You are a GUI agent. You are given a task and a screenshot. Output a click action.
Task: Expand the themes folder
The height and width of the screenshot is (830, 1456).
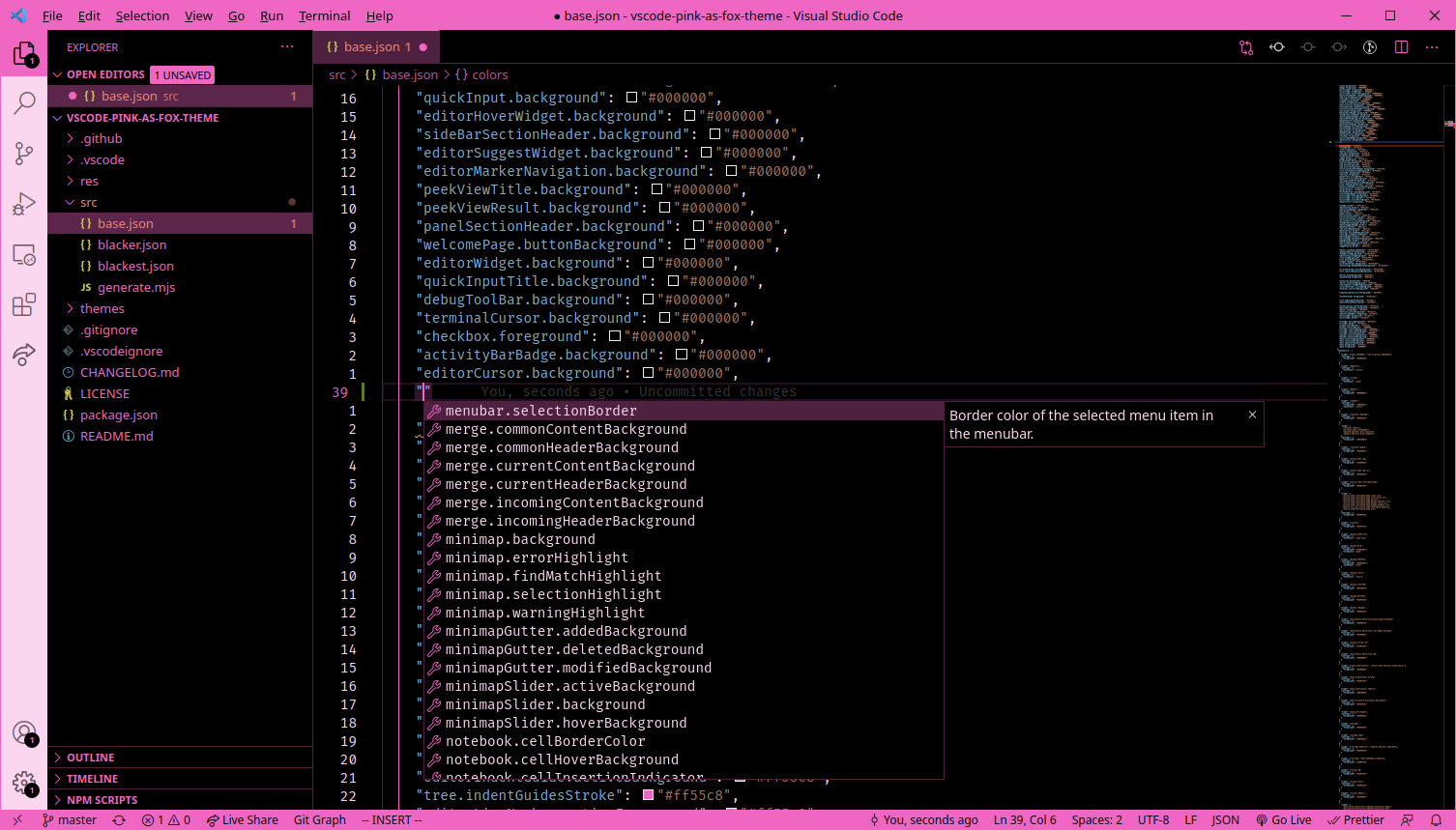[102, 309]
